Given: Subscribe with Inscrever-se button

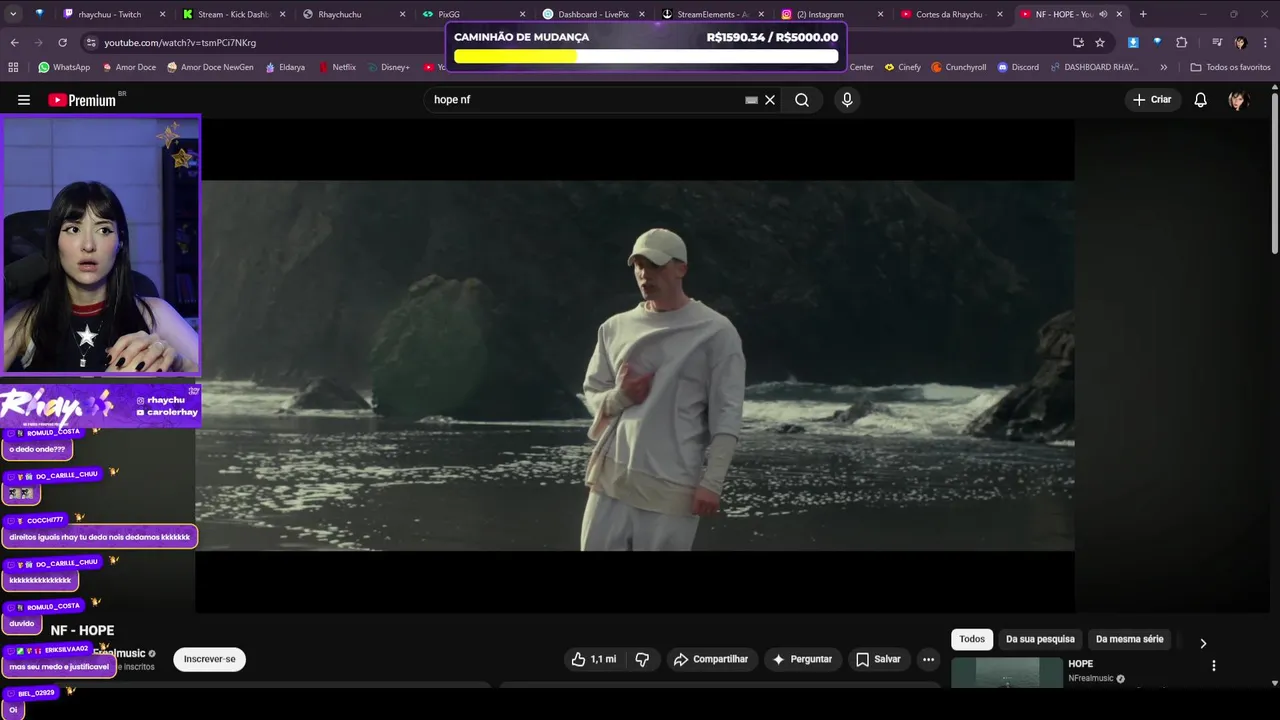Looking at the screenshot, I should (x=210, y=659).
